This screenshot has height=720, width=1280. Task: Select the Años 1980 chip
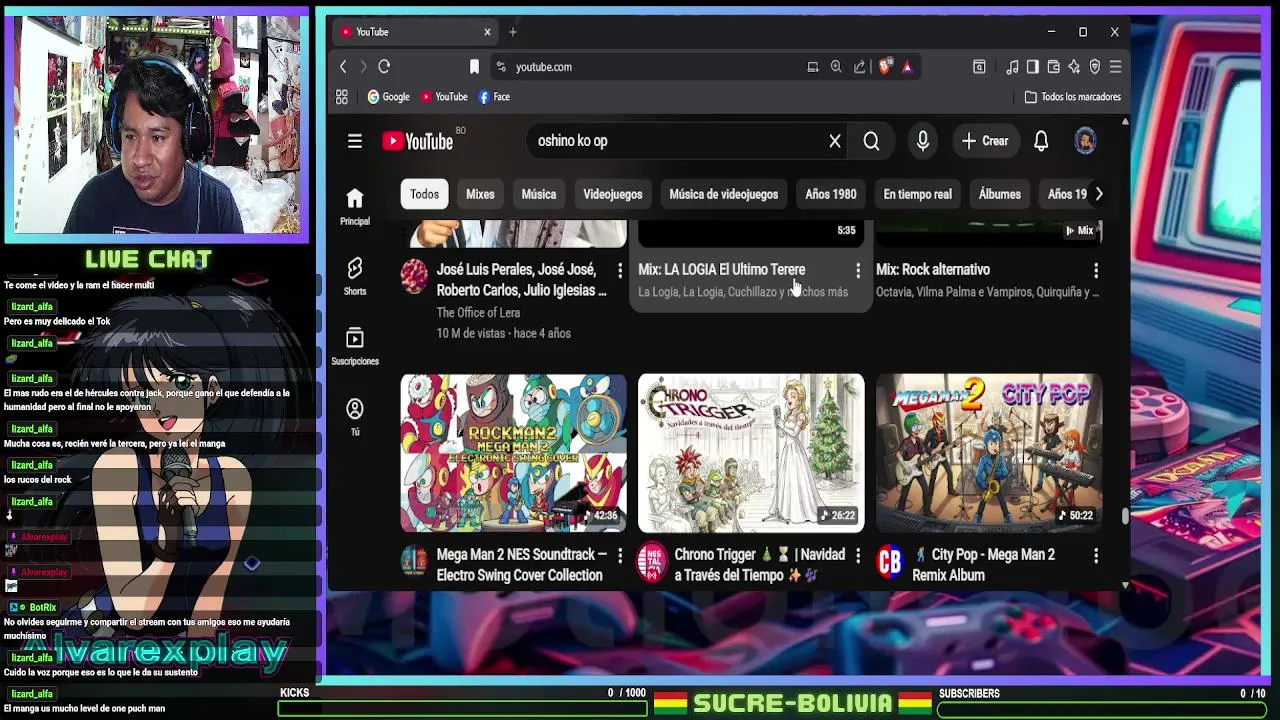831,194
